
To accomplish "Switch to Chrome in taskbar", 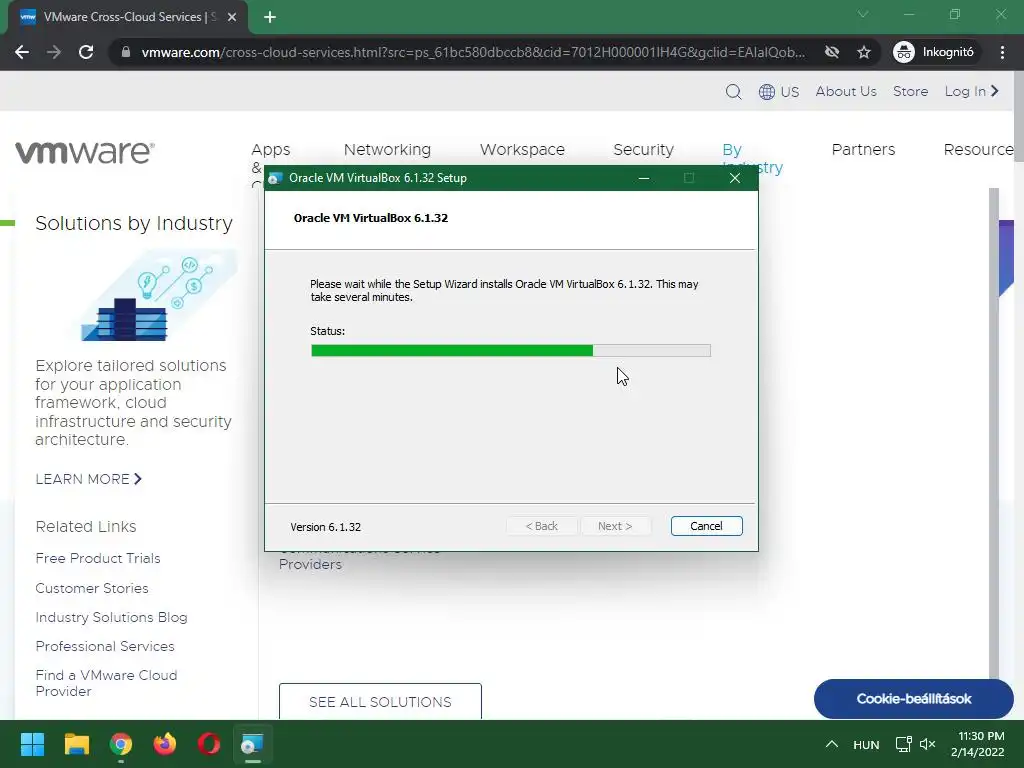I will pos(121,744).
